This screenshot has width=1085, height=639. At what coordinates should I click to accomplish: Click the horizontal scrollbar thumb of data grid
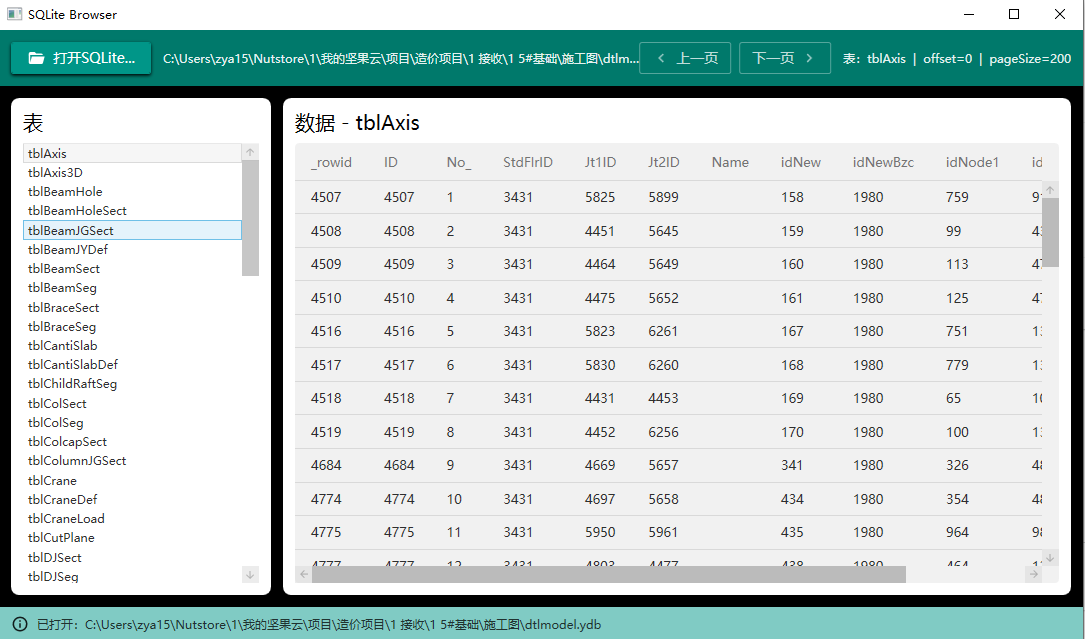coord(608,574)
